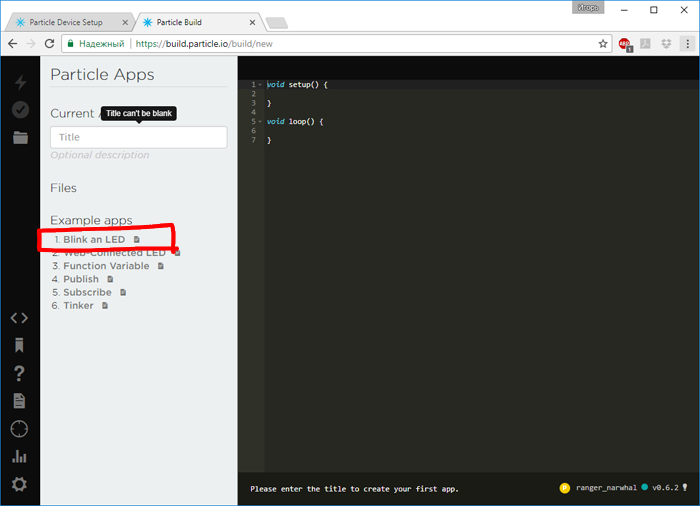The height and width of the screenshot is (506, 700).
Task: Collapse the fold arrow on line 1
Action: (260, 84)
